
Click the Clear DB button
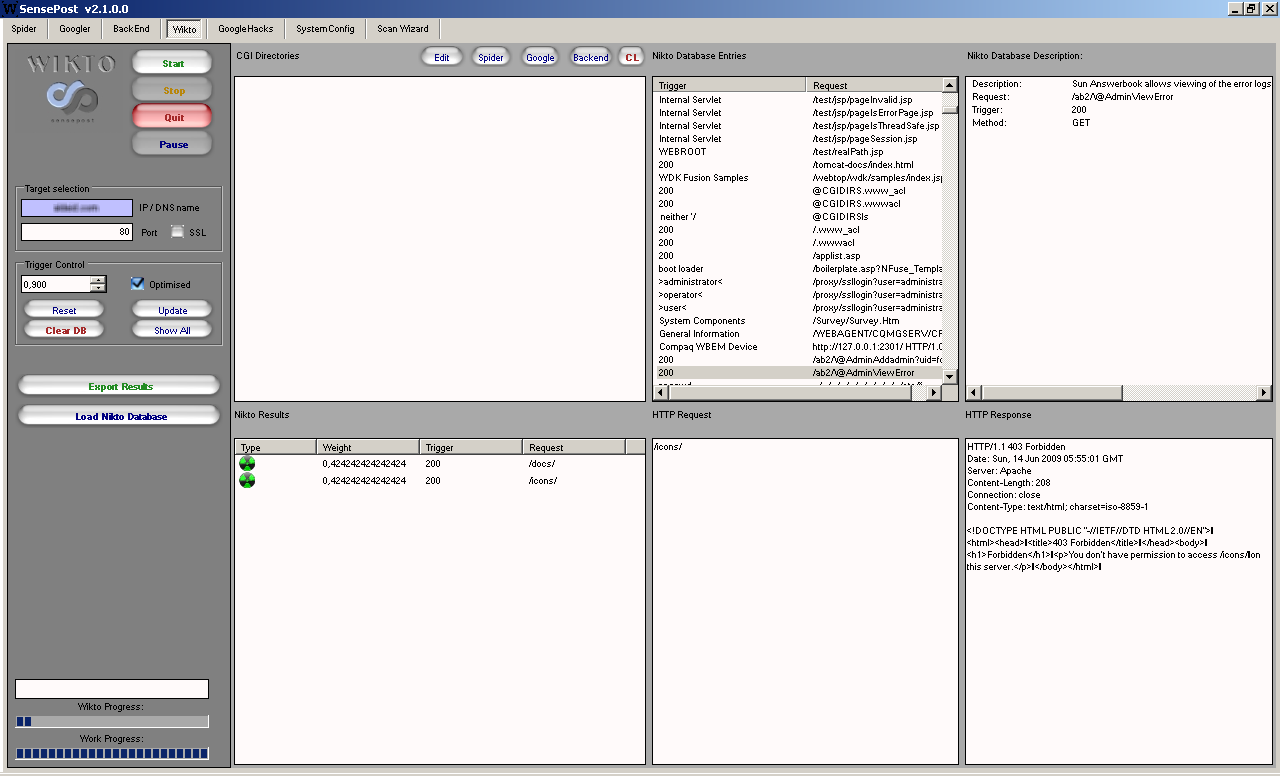click(x=65, y=330)
